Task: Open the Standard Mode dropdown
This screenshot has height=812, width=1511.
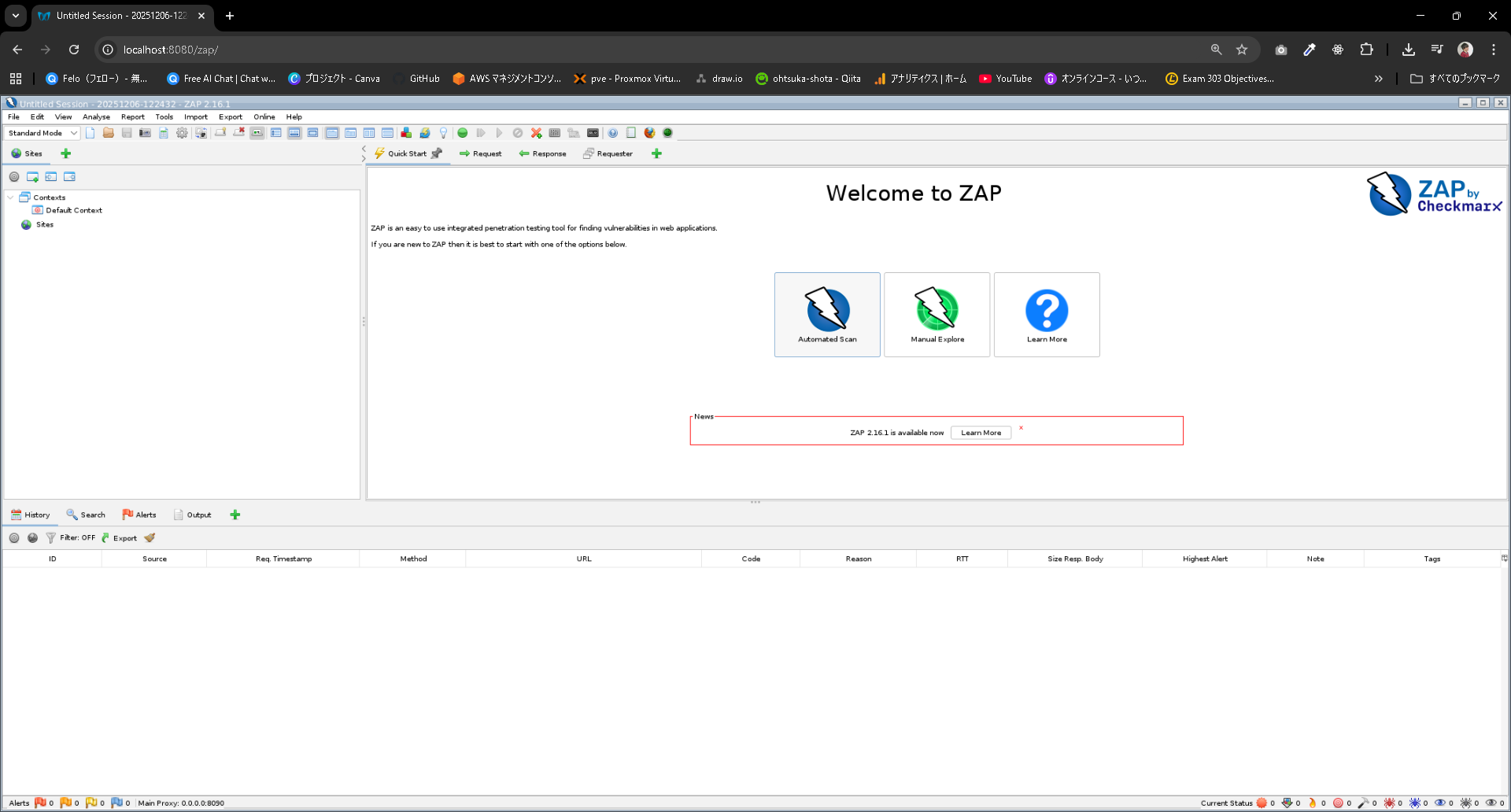Action: pos(42,133)
